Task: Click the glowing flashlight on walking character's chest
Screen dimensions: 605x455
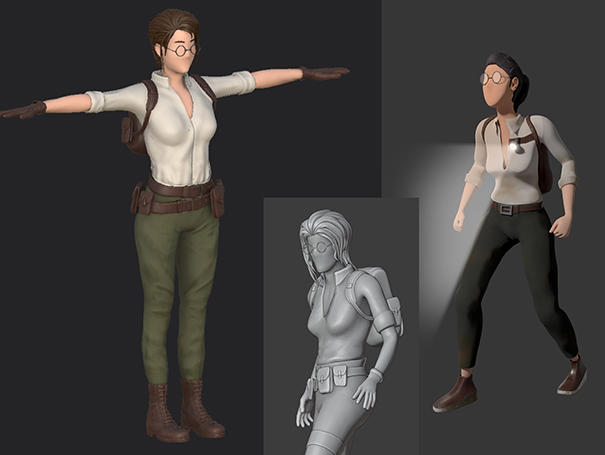Action: click(x=515, y=147)
